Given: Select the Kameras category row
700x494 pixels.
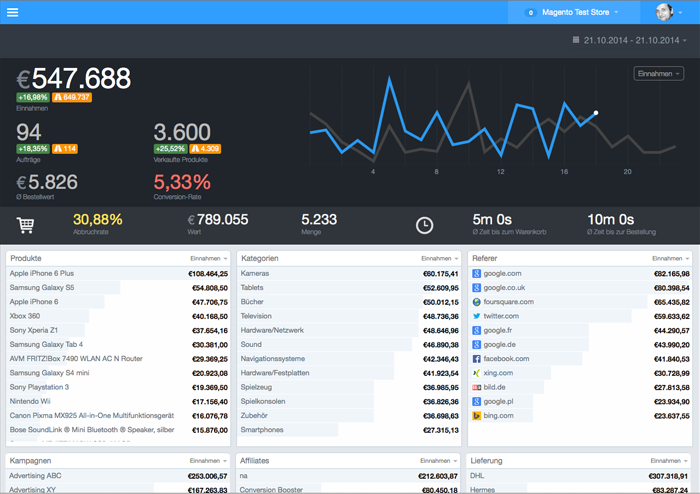Looking at the screenshot, I should (x=349, y=274).
